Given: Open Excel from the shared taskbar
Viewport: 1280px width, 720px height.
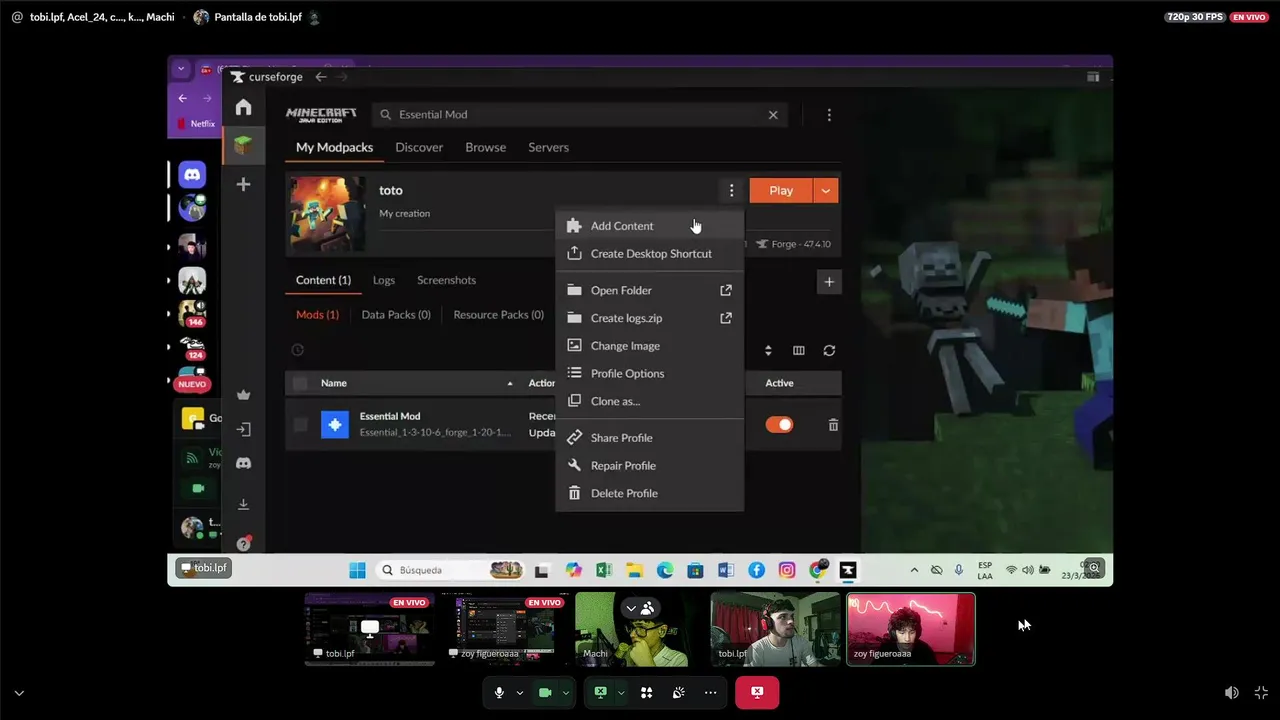Looking at the screenshot, I should tap(604, 570).
